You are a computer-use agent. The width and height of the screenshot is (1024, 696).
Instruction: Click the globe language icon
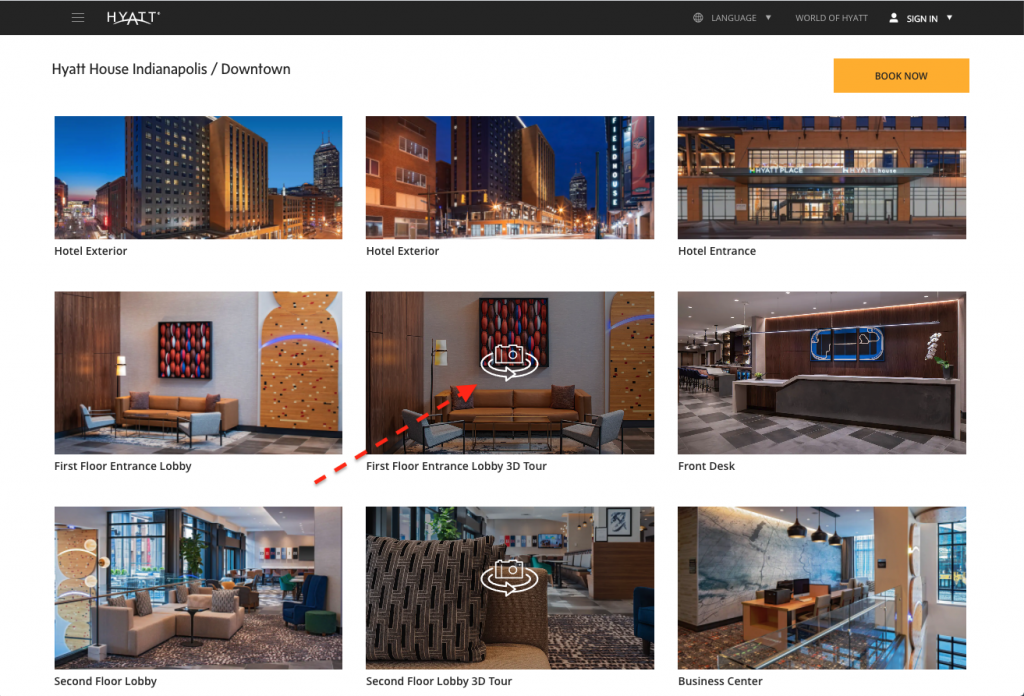(698, 18)
